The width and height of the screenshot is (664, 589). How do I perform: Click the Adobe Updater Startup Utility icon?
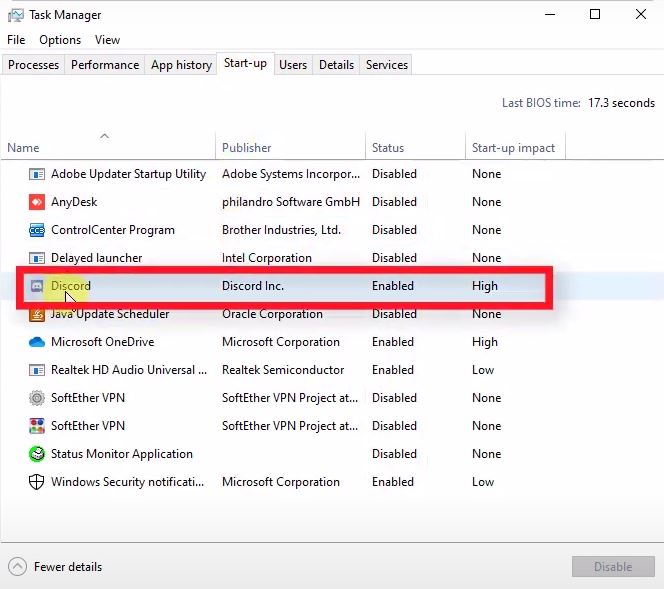(x=37, y=174)
